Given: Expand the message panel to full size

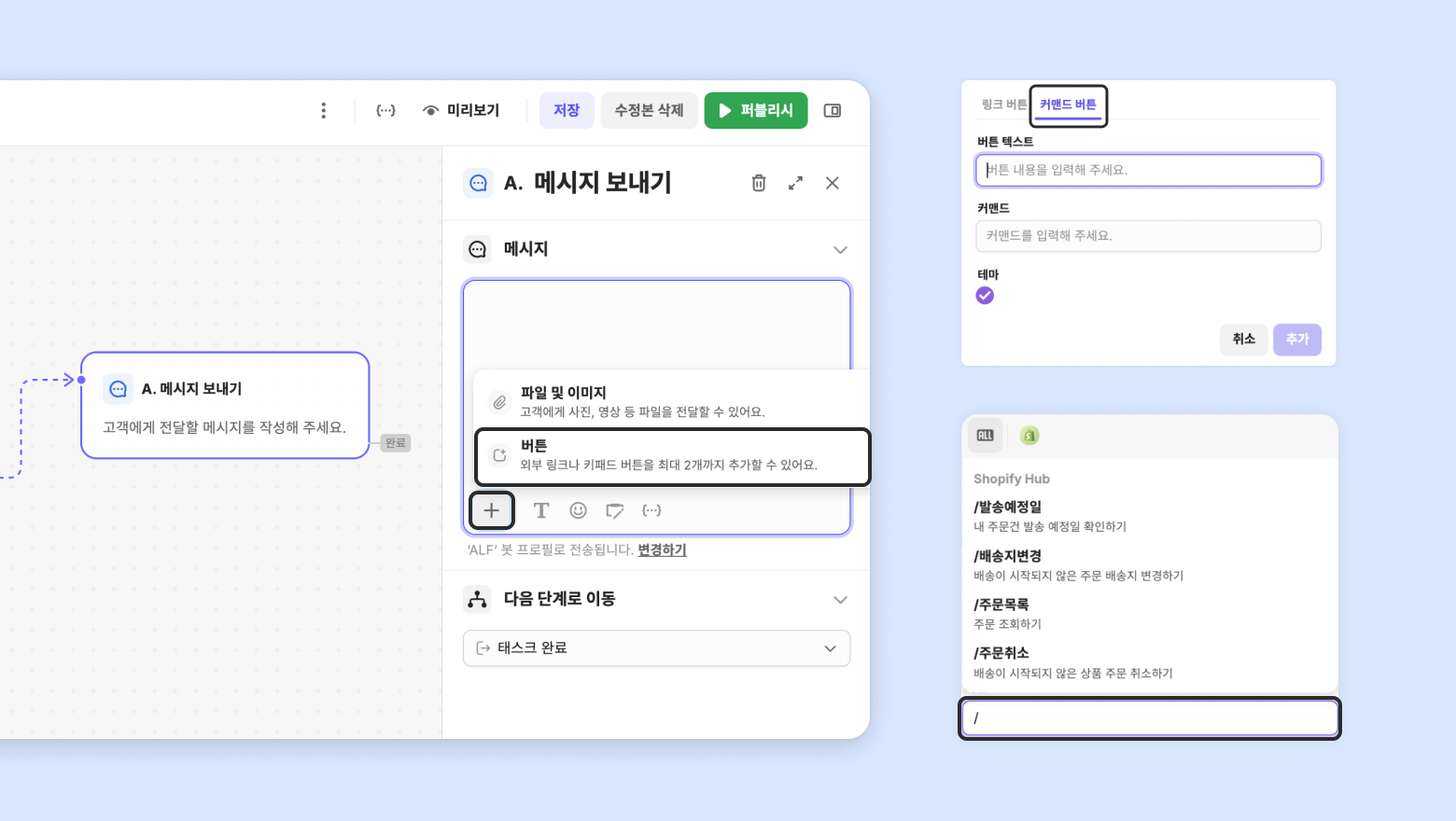Looking at the screenshot, I should 795,183.
